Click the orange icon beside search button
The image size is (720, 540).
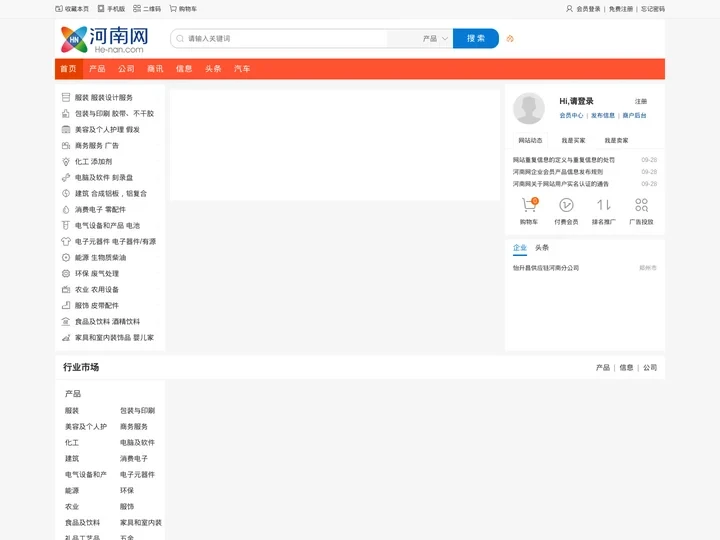point(510,39)
